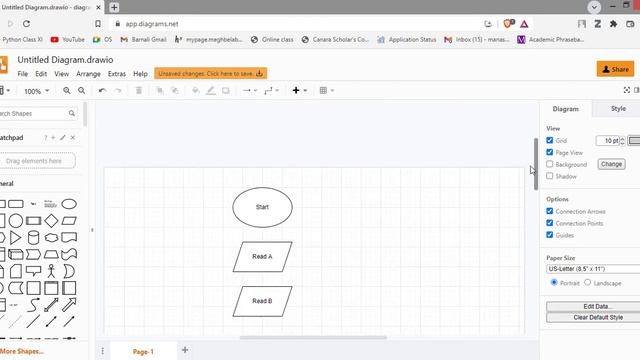
Task: Open the connection arrow style dropdown
Action: [x=249, y=91]
